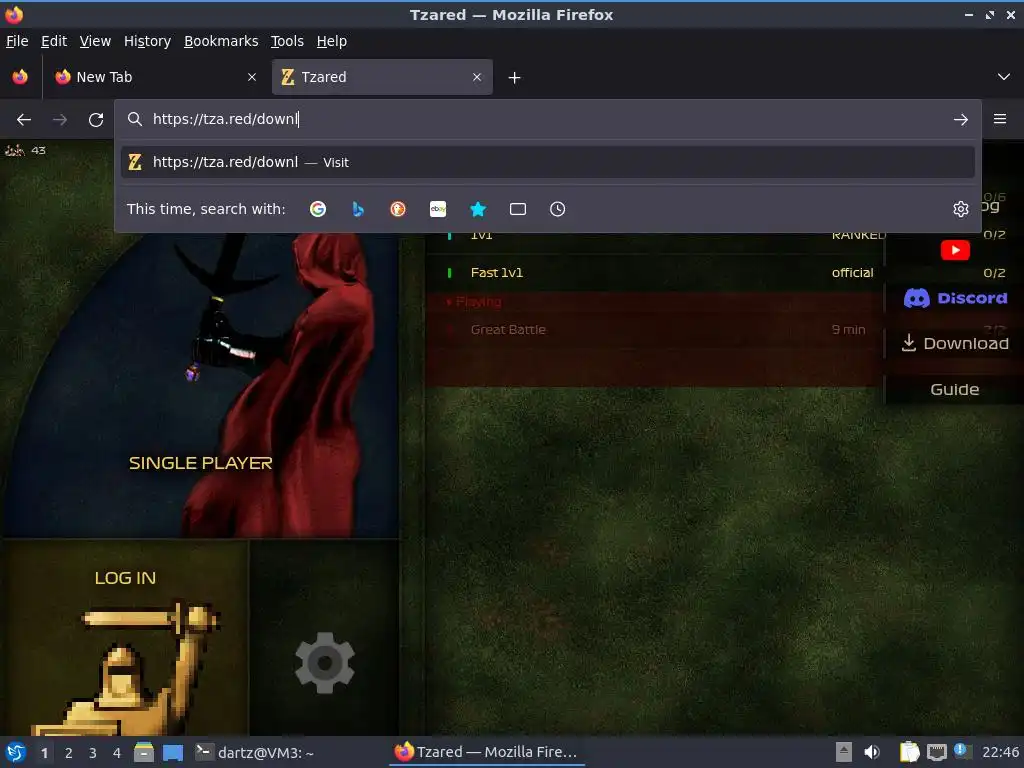This screenshot has height=768, width=1024.
Task: Click the official label in Fast 1v1 row
Action: 852,272
